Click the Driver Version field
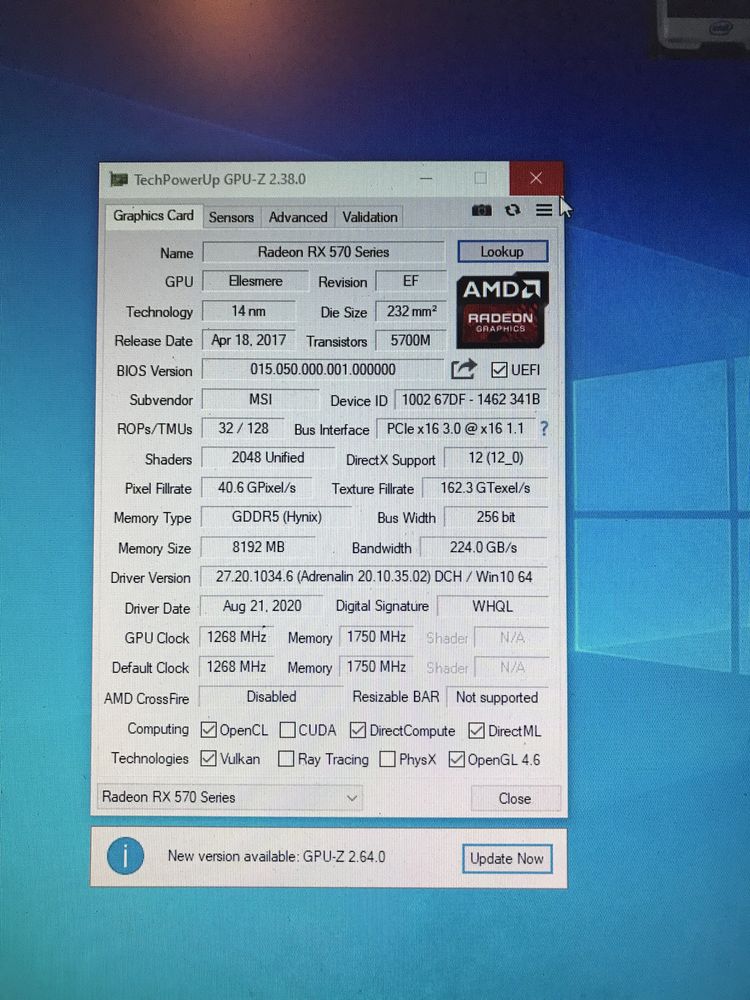 pyautogui.click(x=374, y=577)
